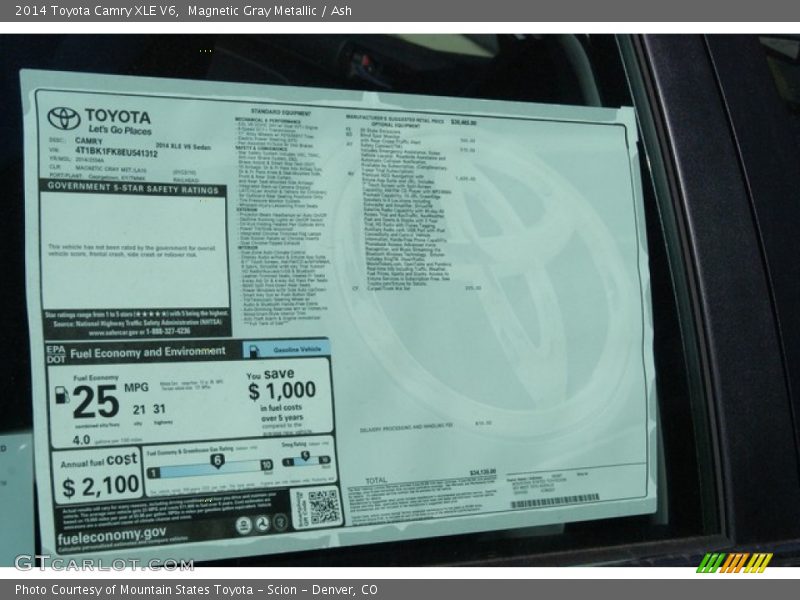800x600 pixels.
Task: Click the colored stripes logo bottom right
Action: point(734,562)
